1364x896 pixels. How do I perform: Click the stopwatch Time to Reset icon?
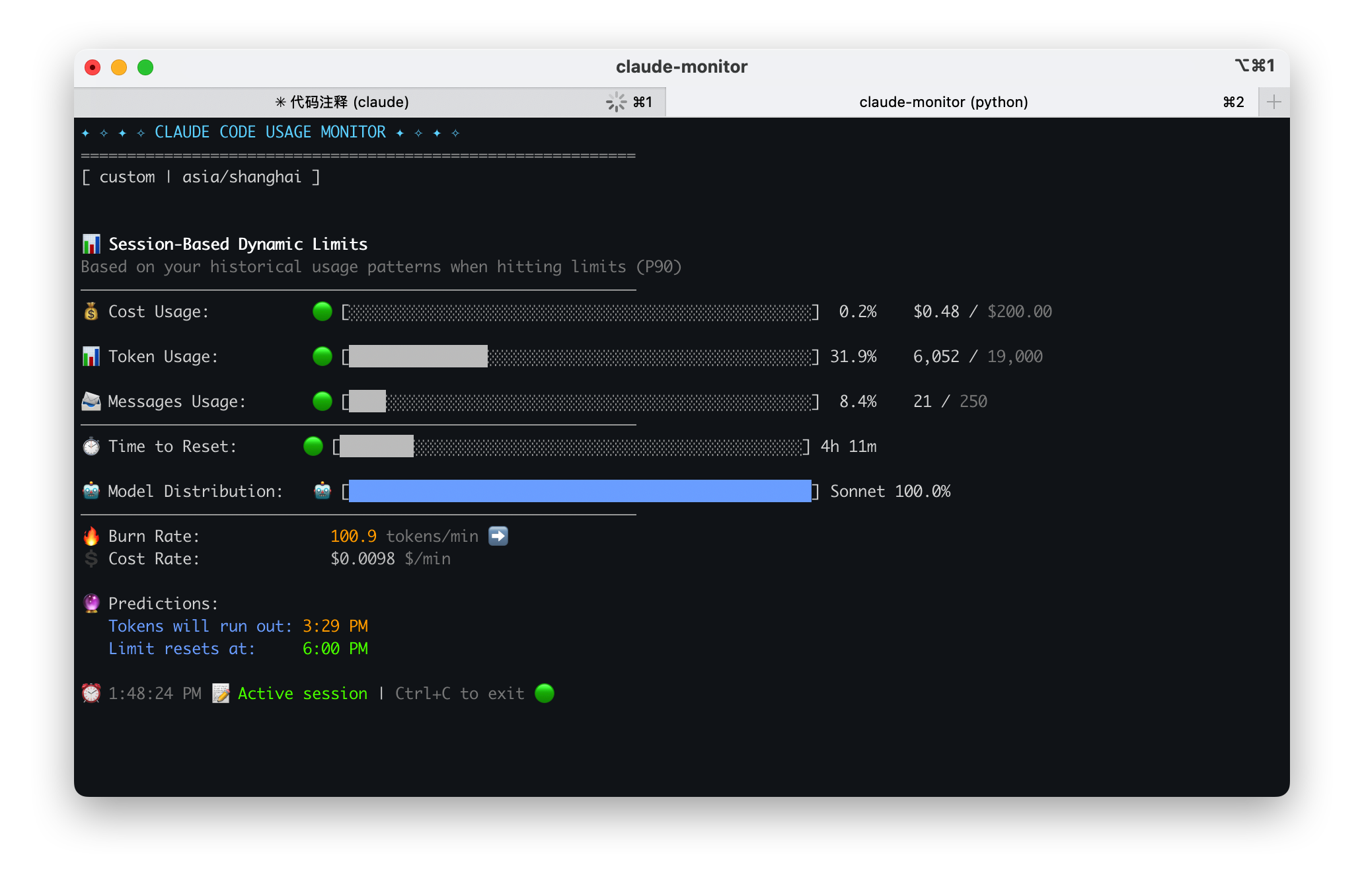tap(91, 447)
